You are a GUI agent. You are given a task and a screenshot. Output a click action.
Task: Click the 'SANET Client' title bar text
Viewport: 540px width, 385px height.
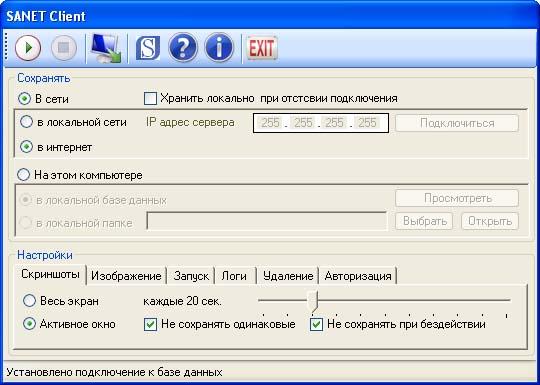click(x=46, y=16)
